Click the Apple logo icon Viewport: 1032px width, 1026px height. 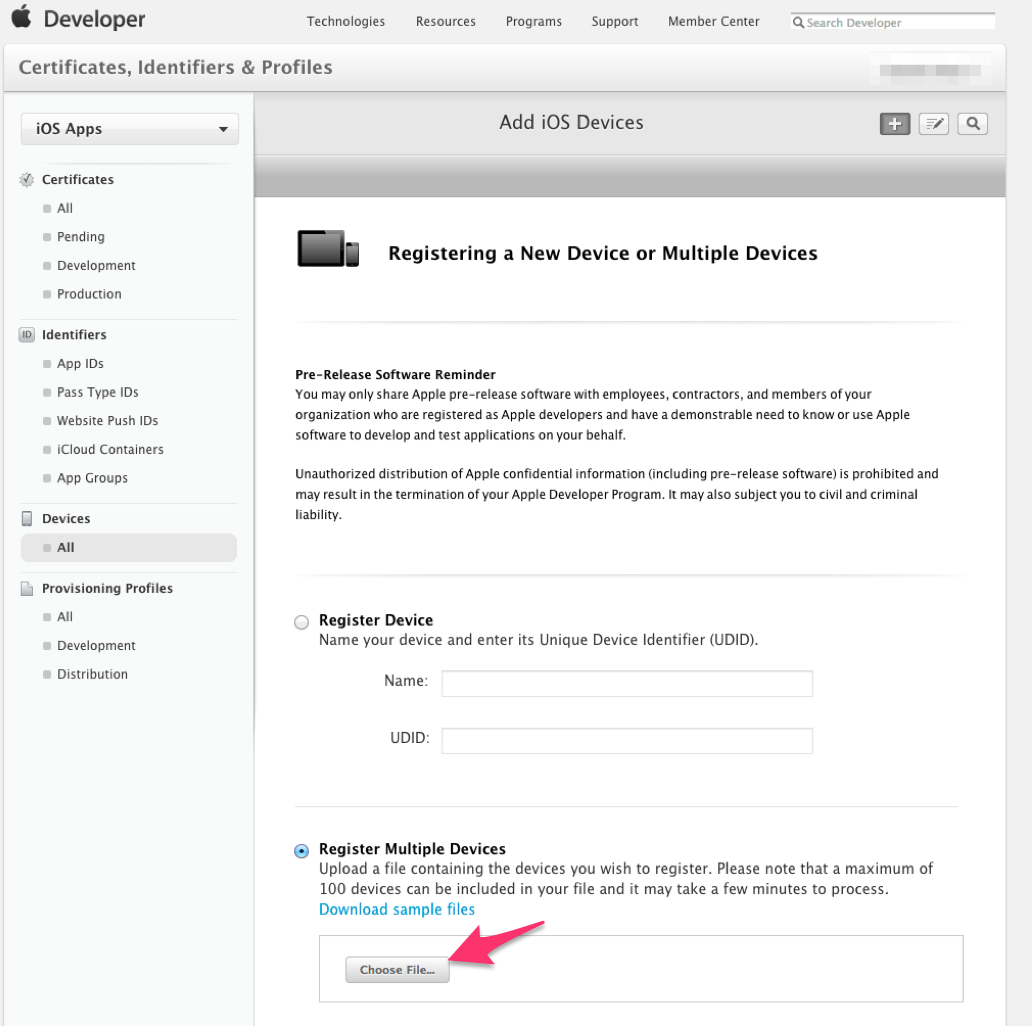(22, 16)
